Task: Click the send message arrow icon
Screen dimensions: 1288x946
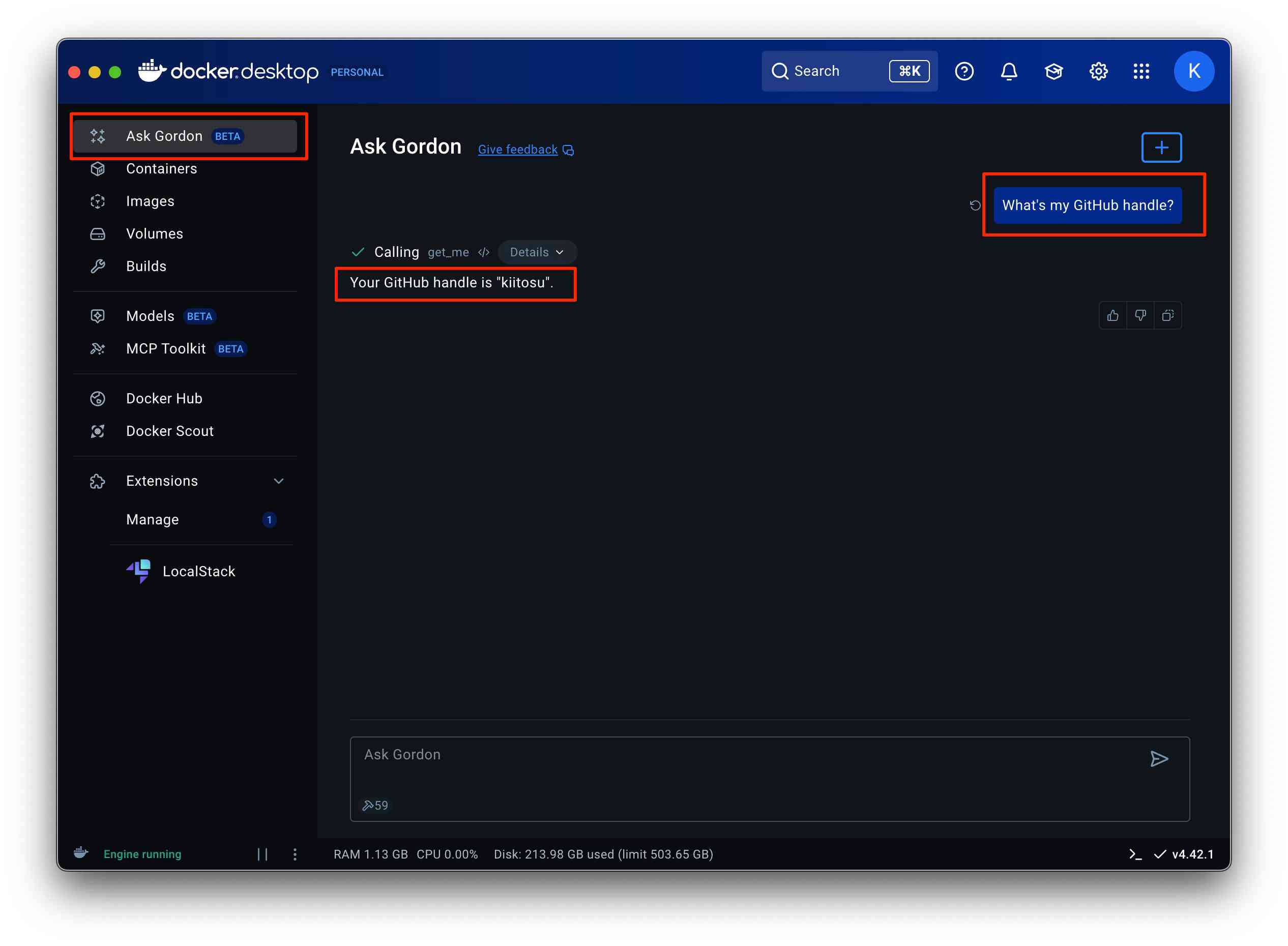Action: 1159,759
